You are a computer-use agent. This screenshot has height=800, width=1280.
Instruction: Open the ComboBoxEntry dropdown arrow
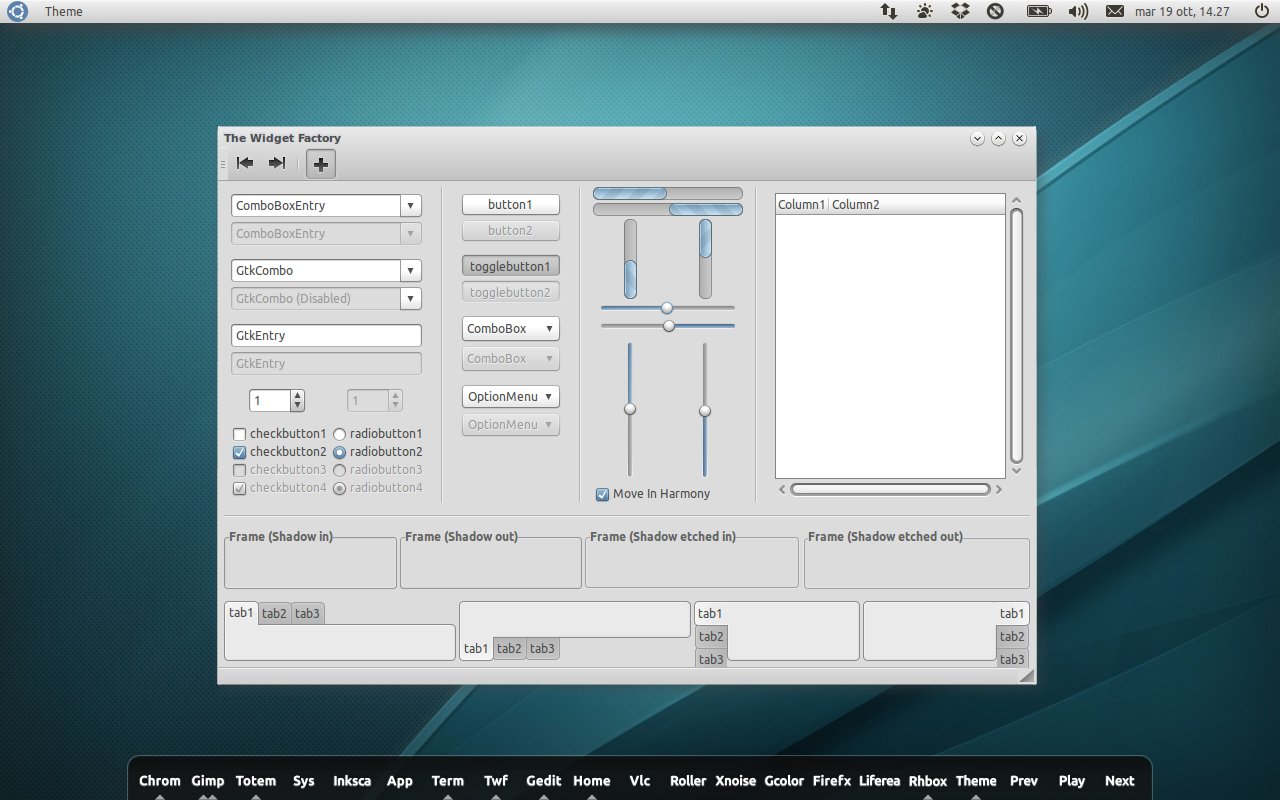tap(410, 205)
